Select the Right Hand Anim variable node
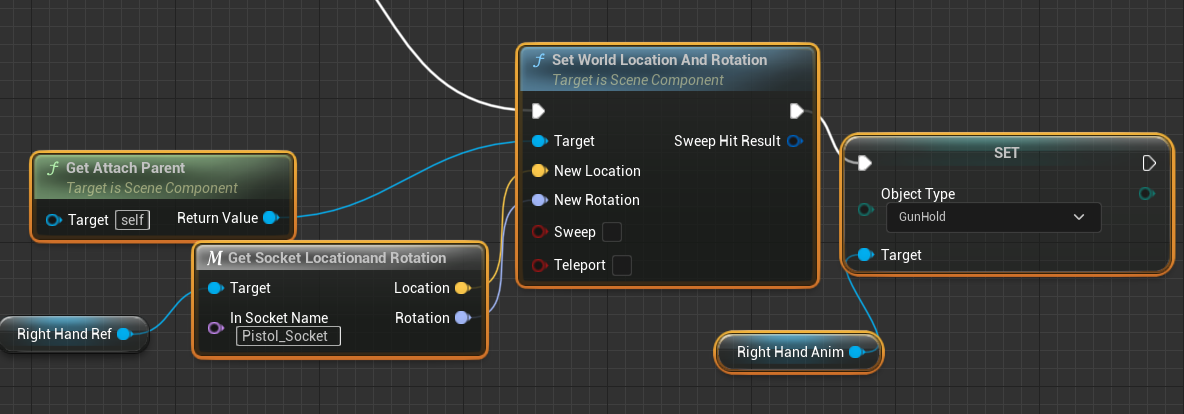This screenshot has height=414, width=1184. (x=798, y=352)
